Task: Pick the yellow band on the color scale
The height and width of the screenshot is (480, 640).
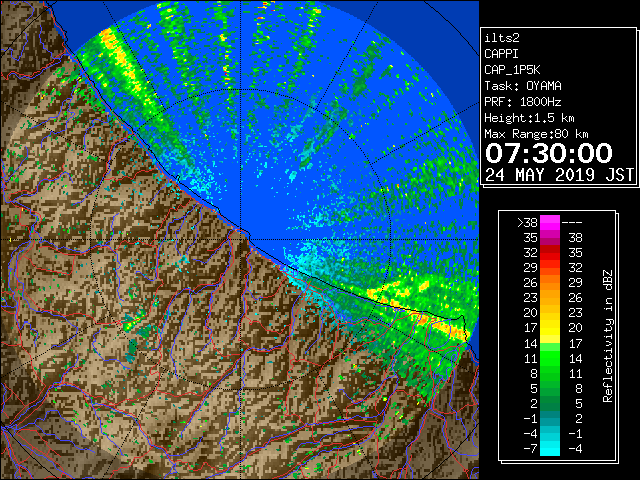Action: pyautogui.click(x=550, y=328)
